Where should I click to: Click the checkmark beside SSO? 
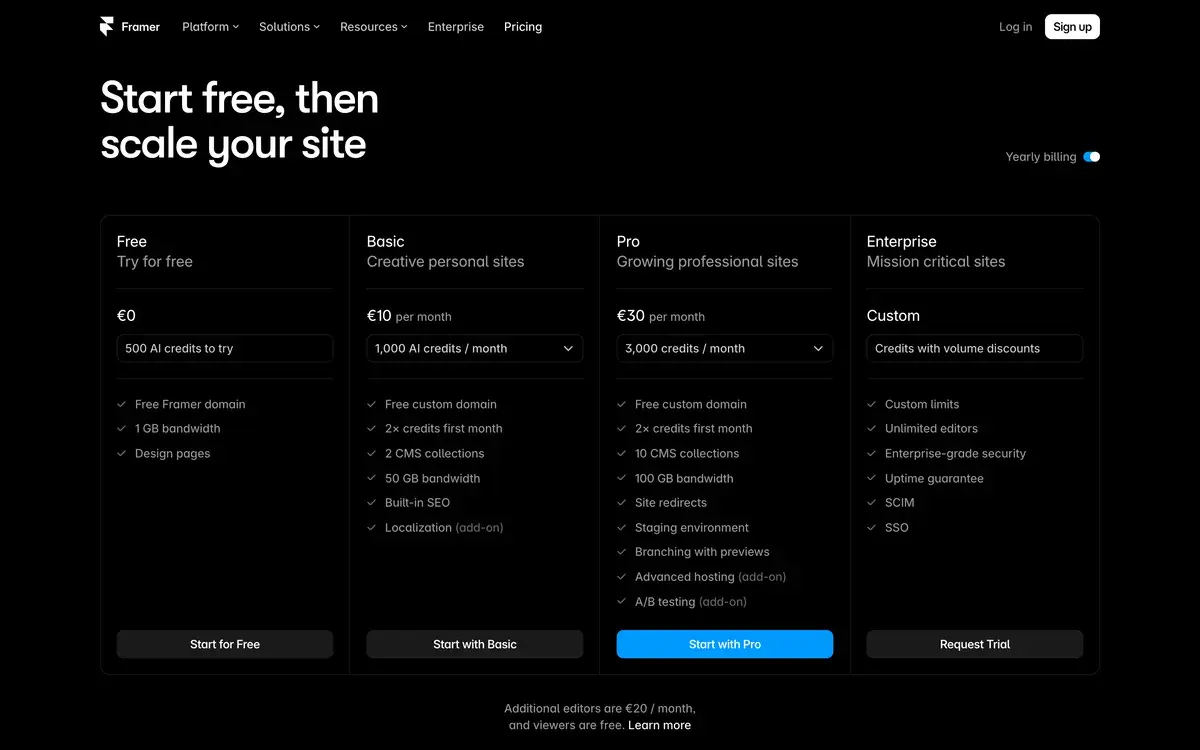(872, 527)
